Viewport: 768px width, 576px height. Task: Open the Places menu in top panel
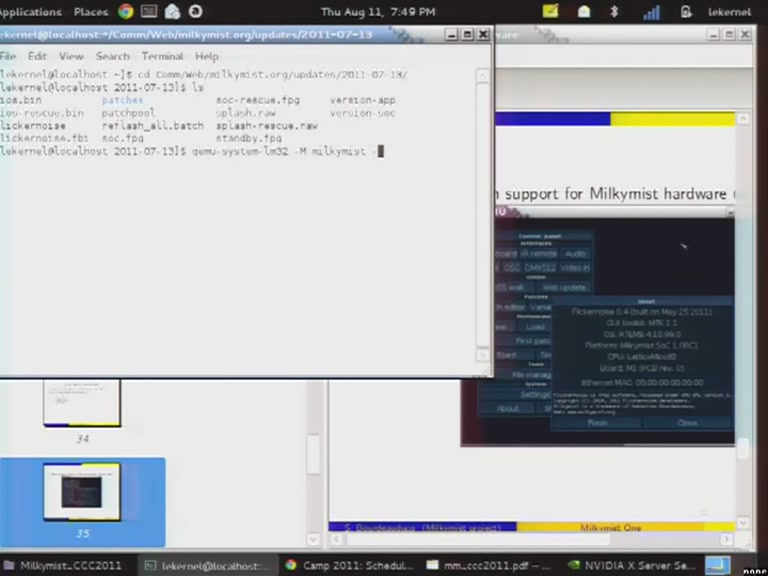coord(91,12)
